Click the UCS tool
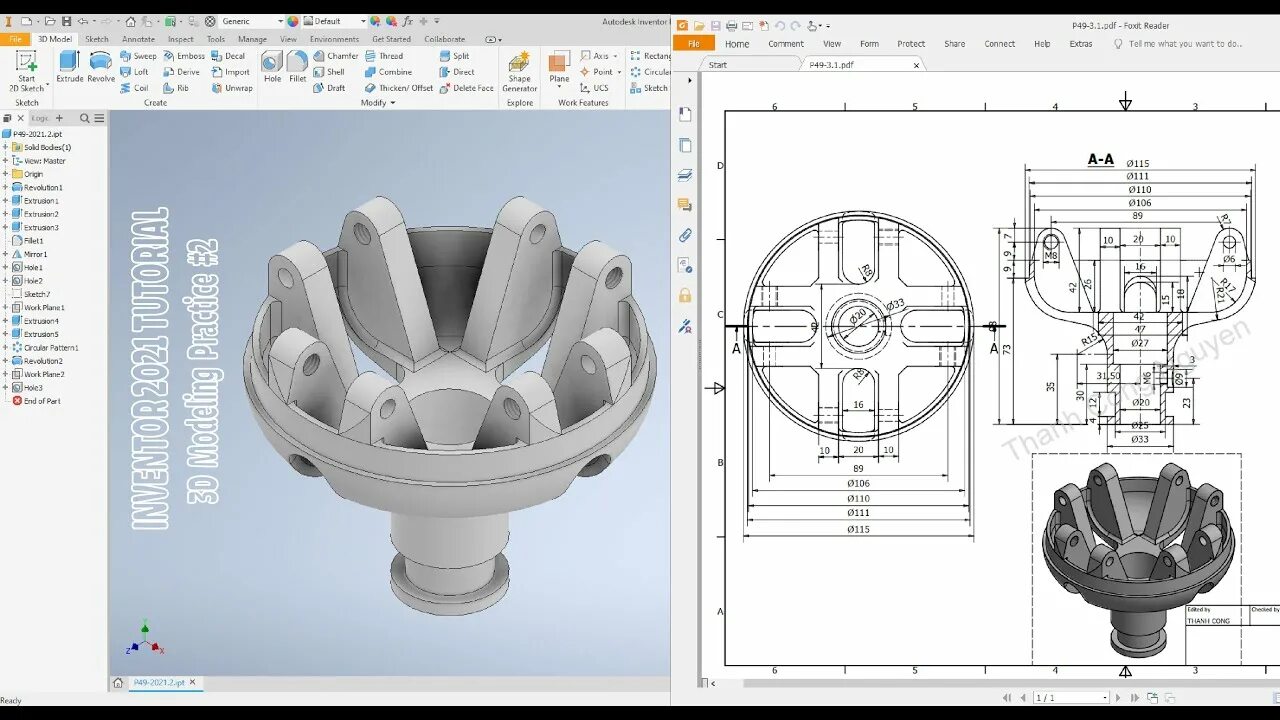Screen dimensions: 1280x720 [593, 88]
